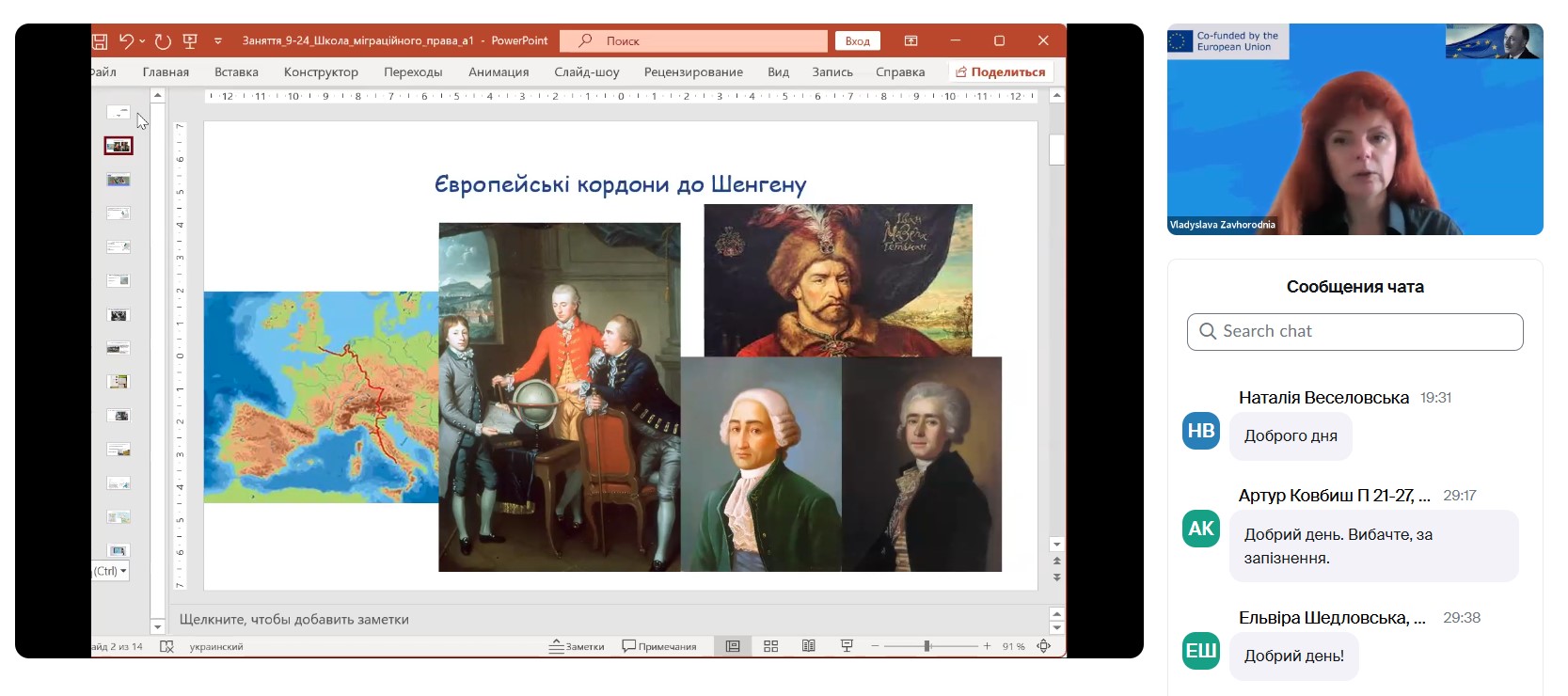Click the slide title 'Європейські кордони до Шенгену'

tap(621, 184)
